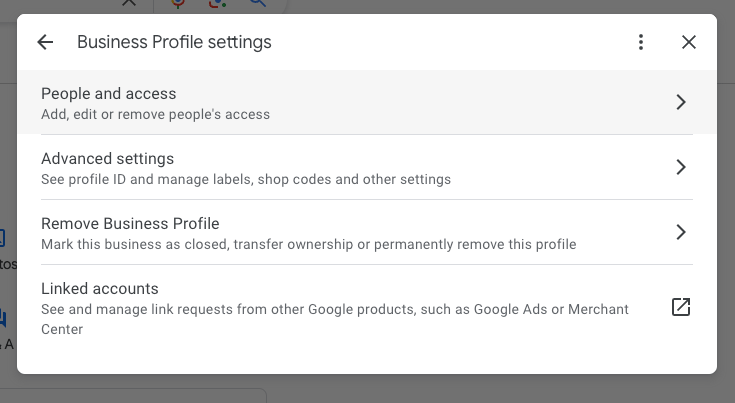Click the partially hidden Photos icon at left
735x403 pixels.
point(3,239)
